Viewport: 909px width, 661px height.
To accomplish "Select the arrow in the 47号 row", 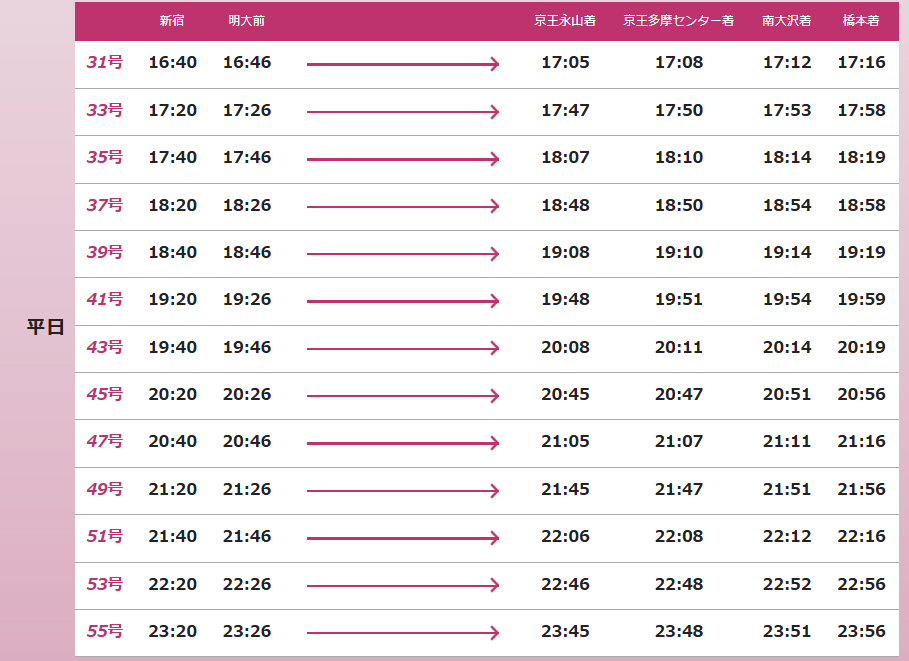I will pos(402,443).
